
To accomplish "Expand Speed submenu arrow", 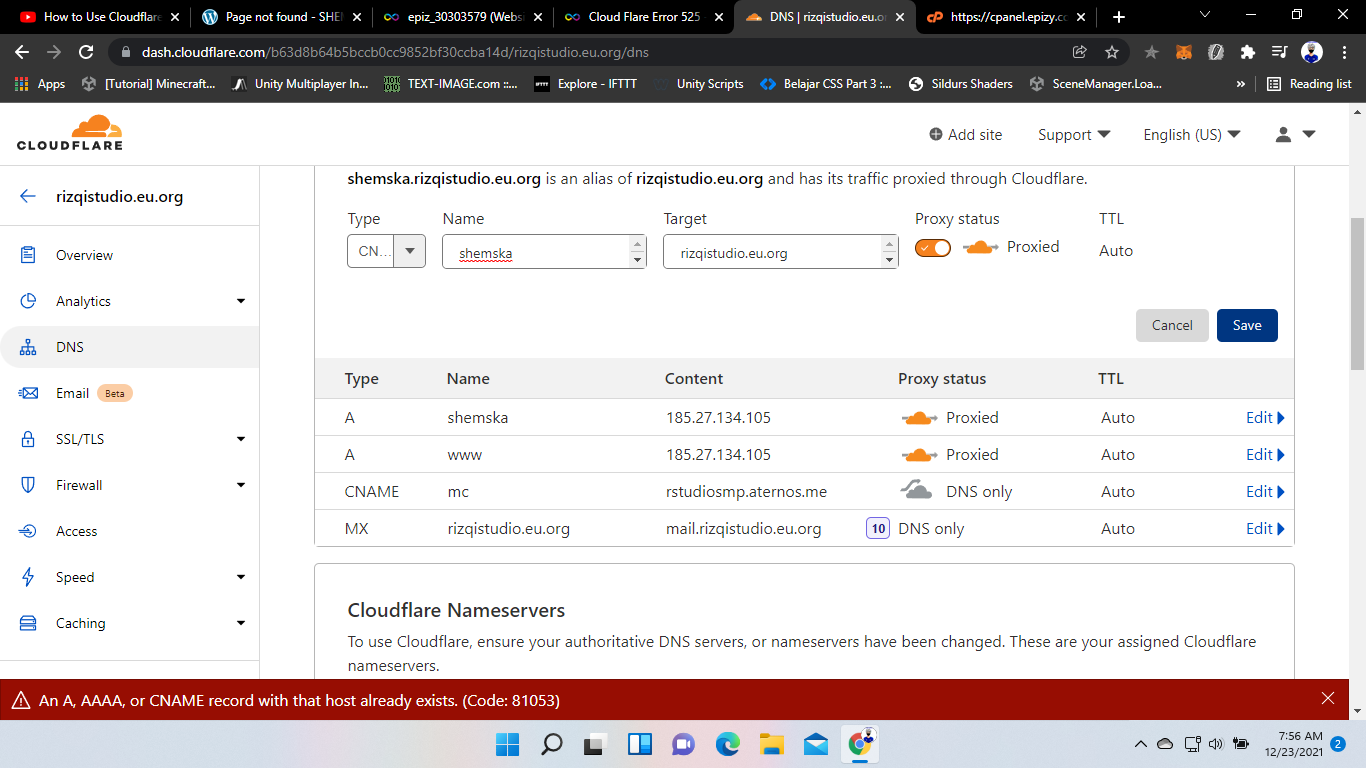I will click(x=241, y=577).
